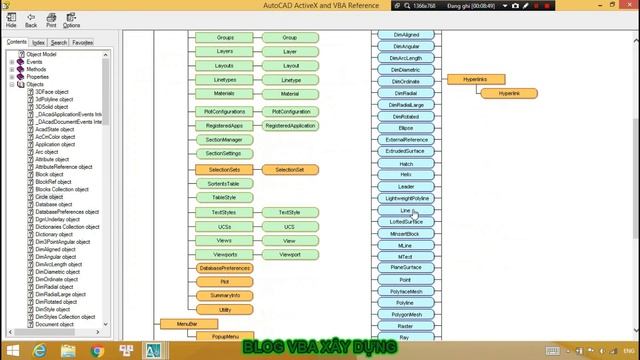Click the Hide toolbar icon

point(11,20)
